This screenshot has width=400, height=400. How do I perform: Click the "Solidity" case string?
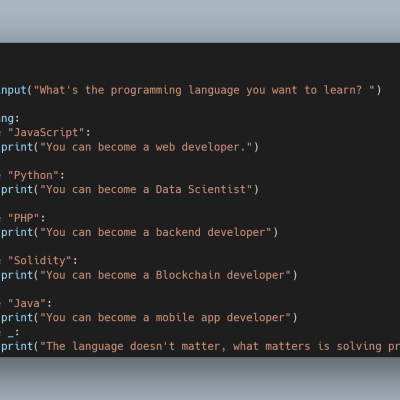[x=39, y=260]
